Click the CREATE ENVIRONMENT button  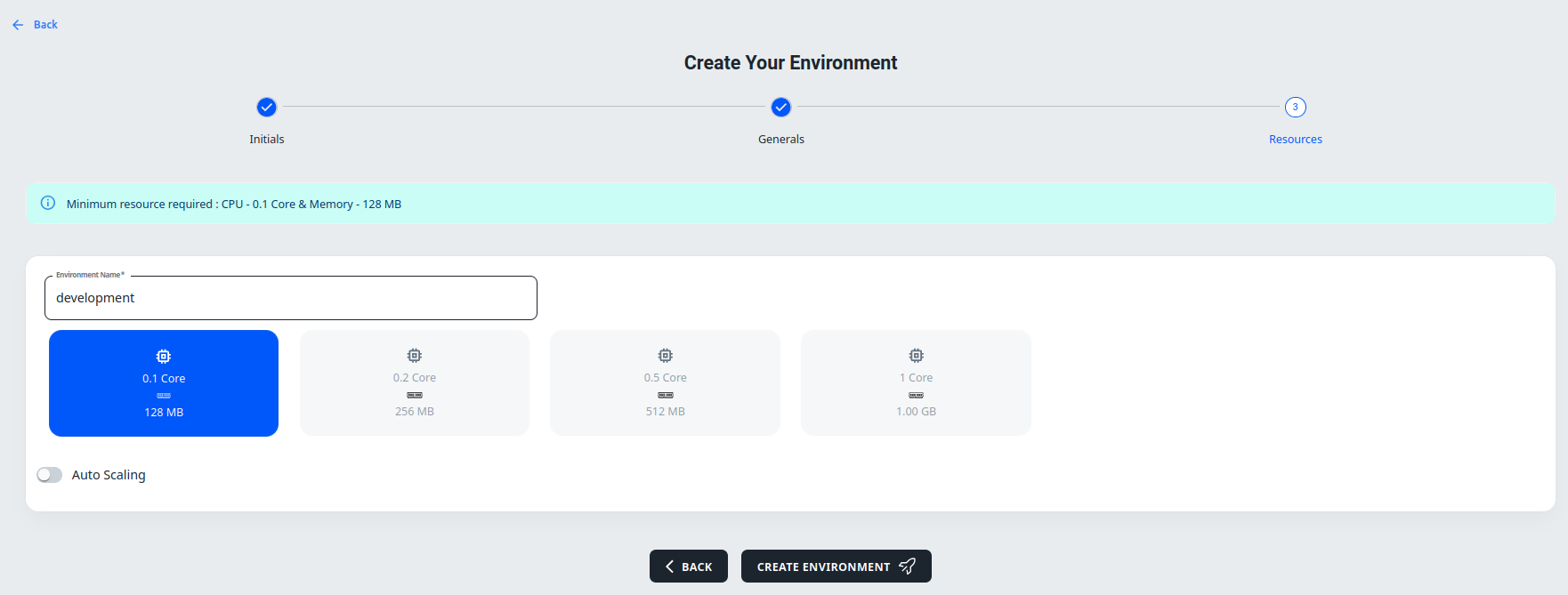click(837, 567)
